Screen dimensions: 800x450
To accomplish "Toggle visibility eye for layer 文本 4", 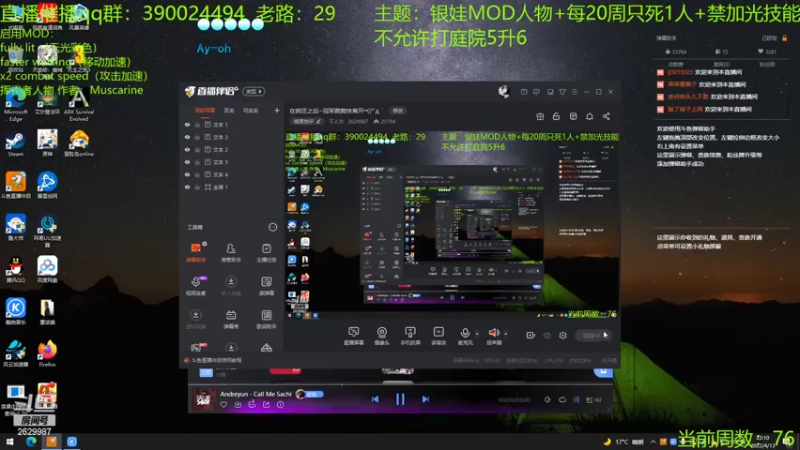I will [187, 174].
